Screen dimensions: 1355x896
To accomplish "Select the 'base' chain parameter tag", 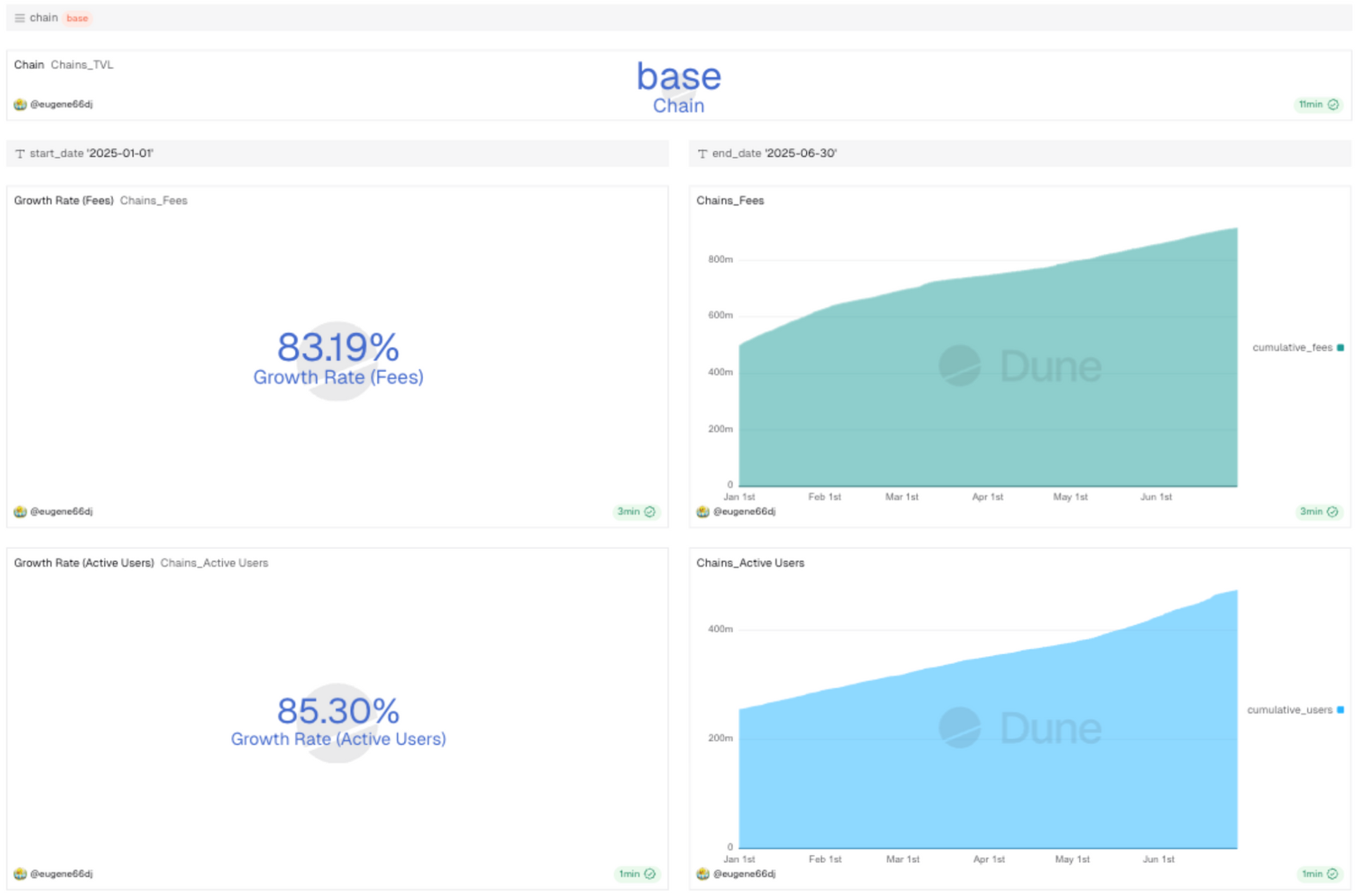I will tap(78, 18).
